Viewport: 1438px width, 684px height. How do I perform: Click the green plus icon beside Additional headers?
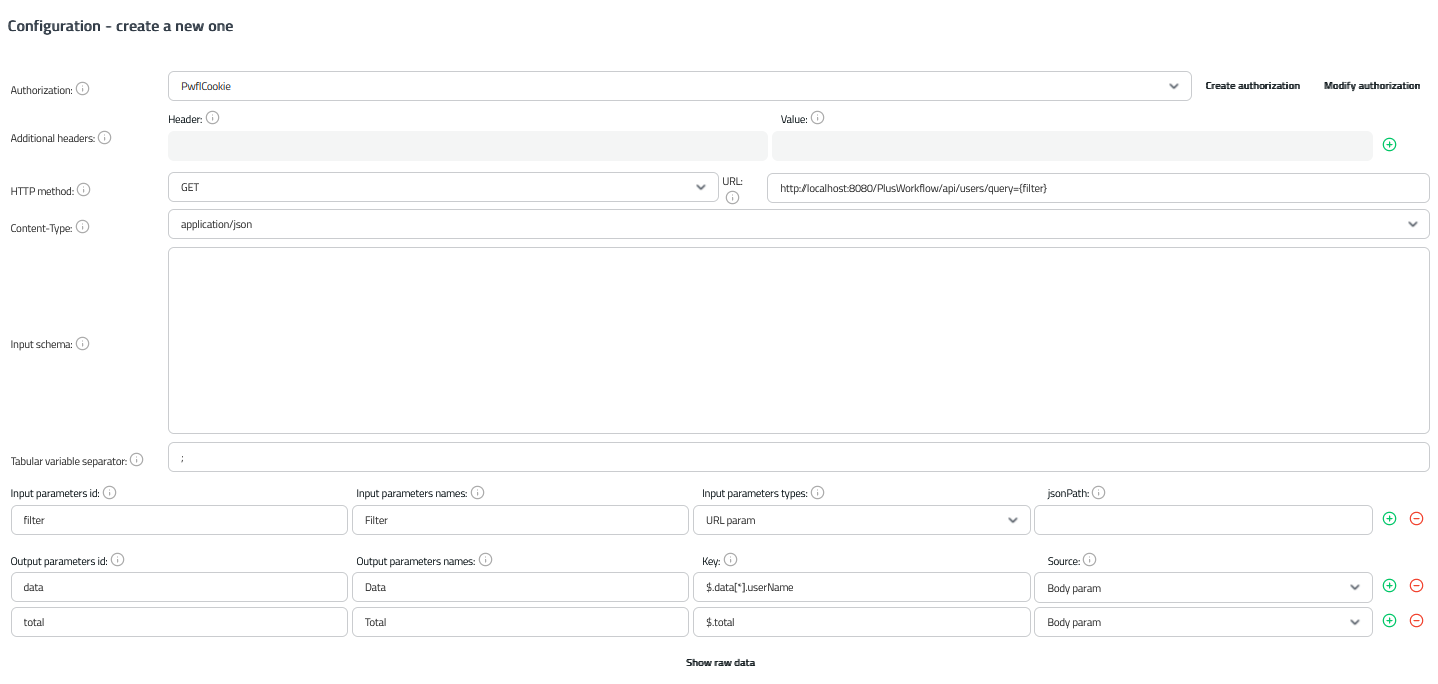coord(1389,145)
